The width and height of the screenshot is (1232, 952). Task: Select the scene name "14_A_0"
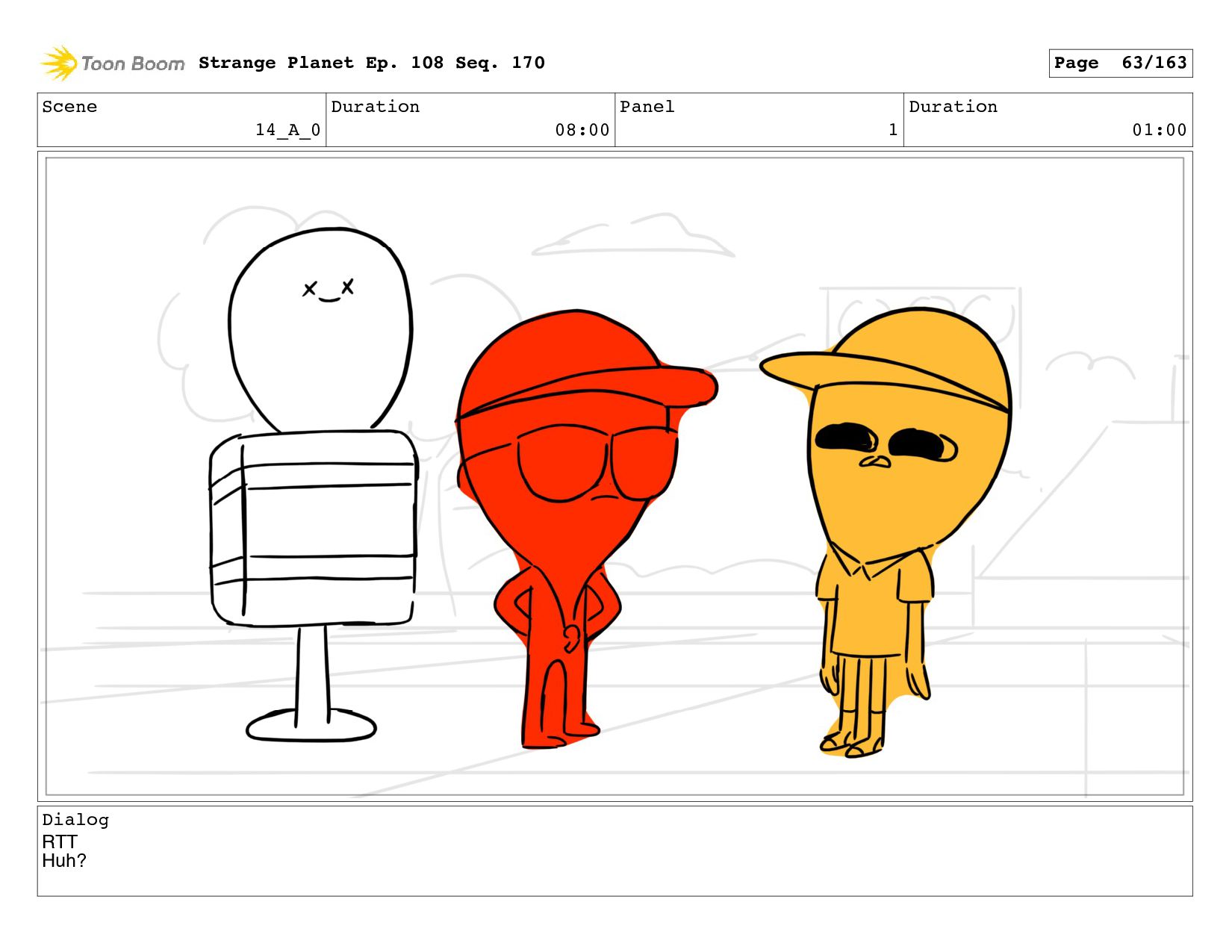pyautogui.click(x=288, y=130)
